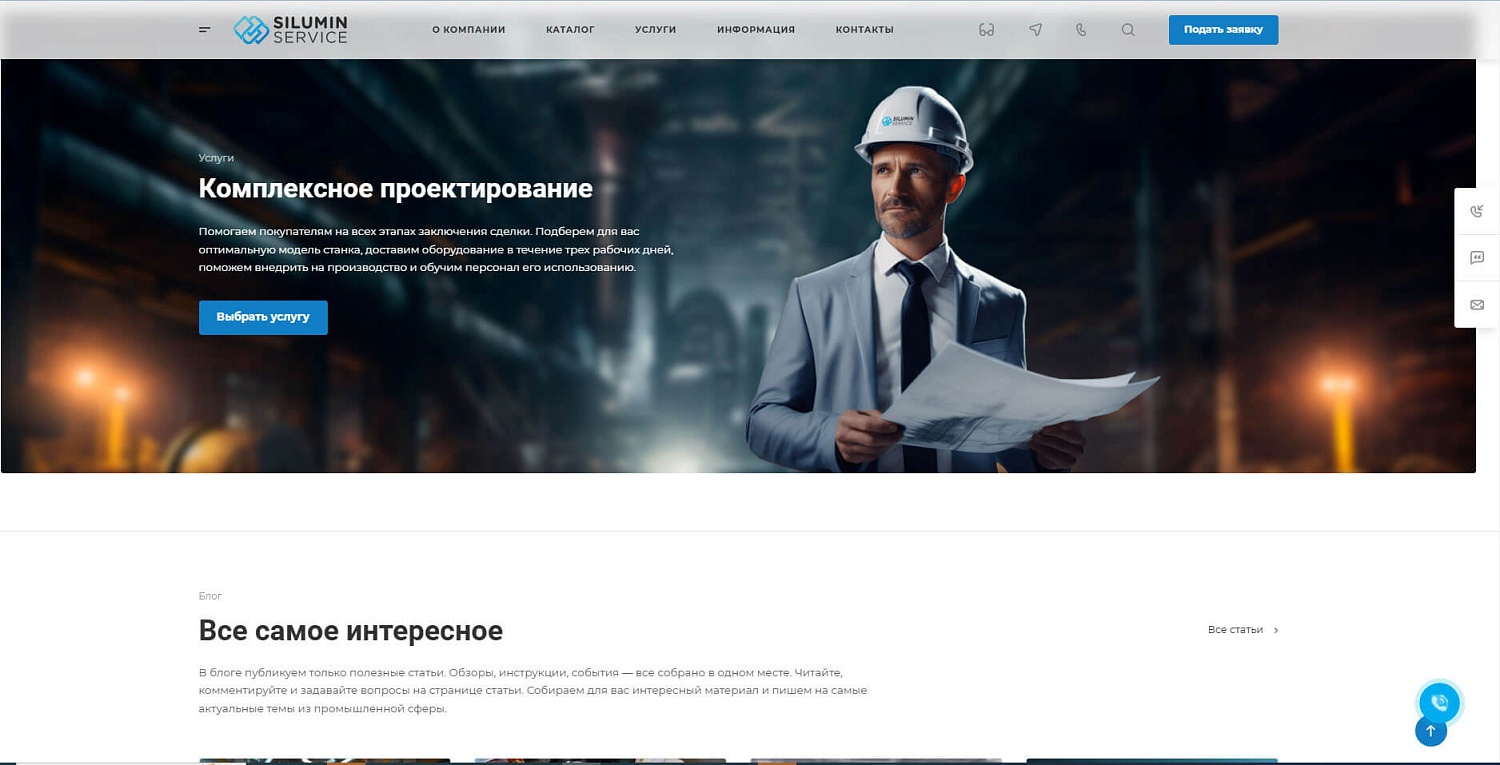
Task: Open the «Информация» menu
Action: point(755,30)
